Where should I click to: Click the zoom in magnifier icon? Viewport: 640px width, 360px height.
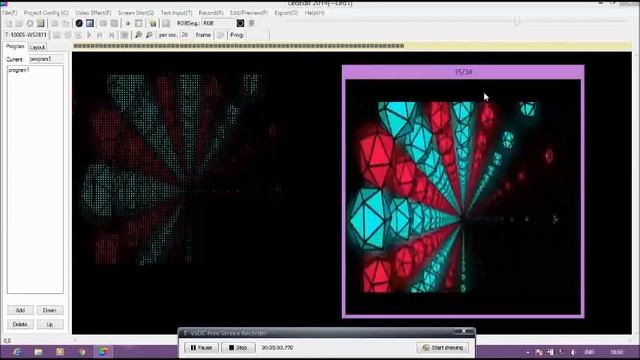138,35
